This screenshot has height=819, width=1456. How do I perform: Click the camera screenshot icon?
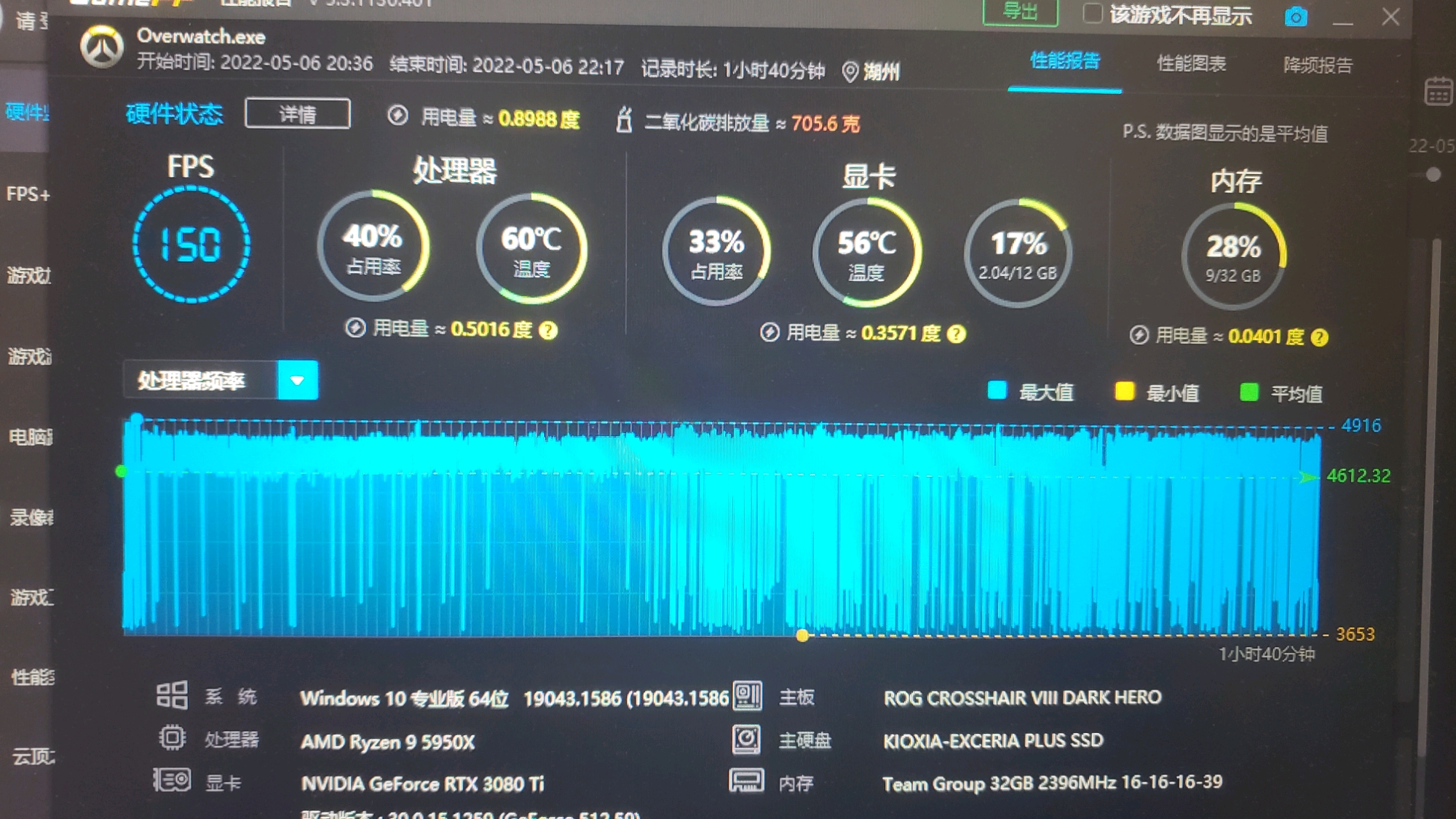tap(1296, 16)
